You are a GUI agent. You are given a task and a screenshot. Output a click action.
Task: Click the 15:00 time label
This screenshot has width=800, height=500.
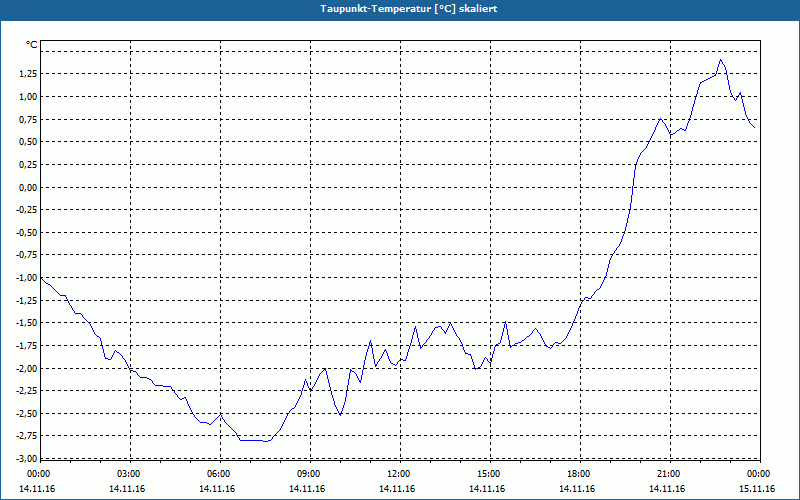(490, 474)
